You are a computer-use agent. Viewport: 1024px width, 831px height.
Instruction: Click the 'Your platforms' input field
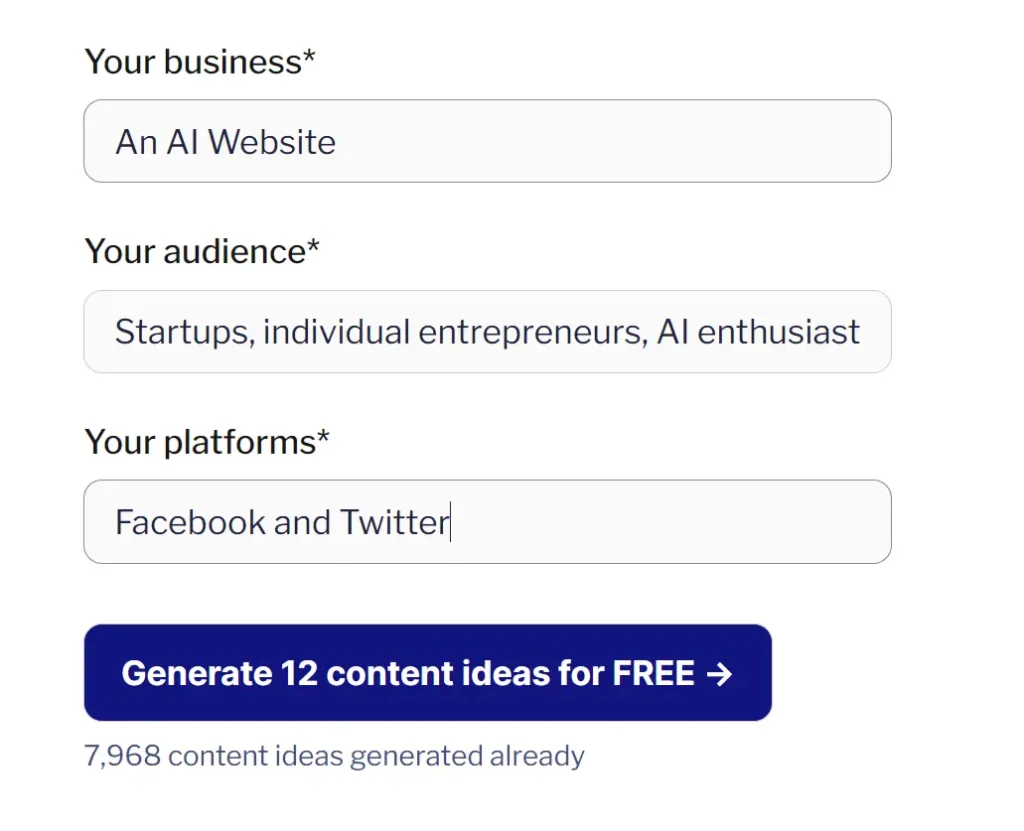coord(487,521)
